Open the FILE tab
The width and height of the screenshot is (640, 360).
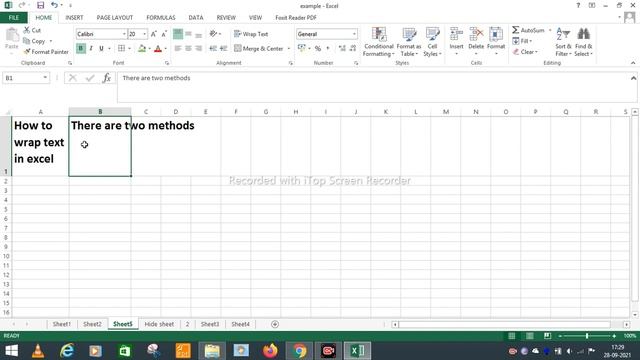[x=13, y=18]
